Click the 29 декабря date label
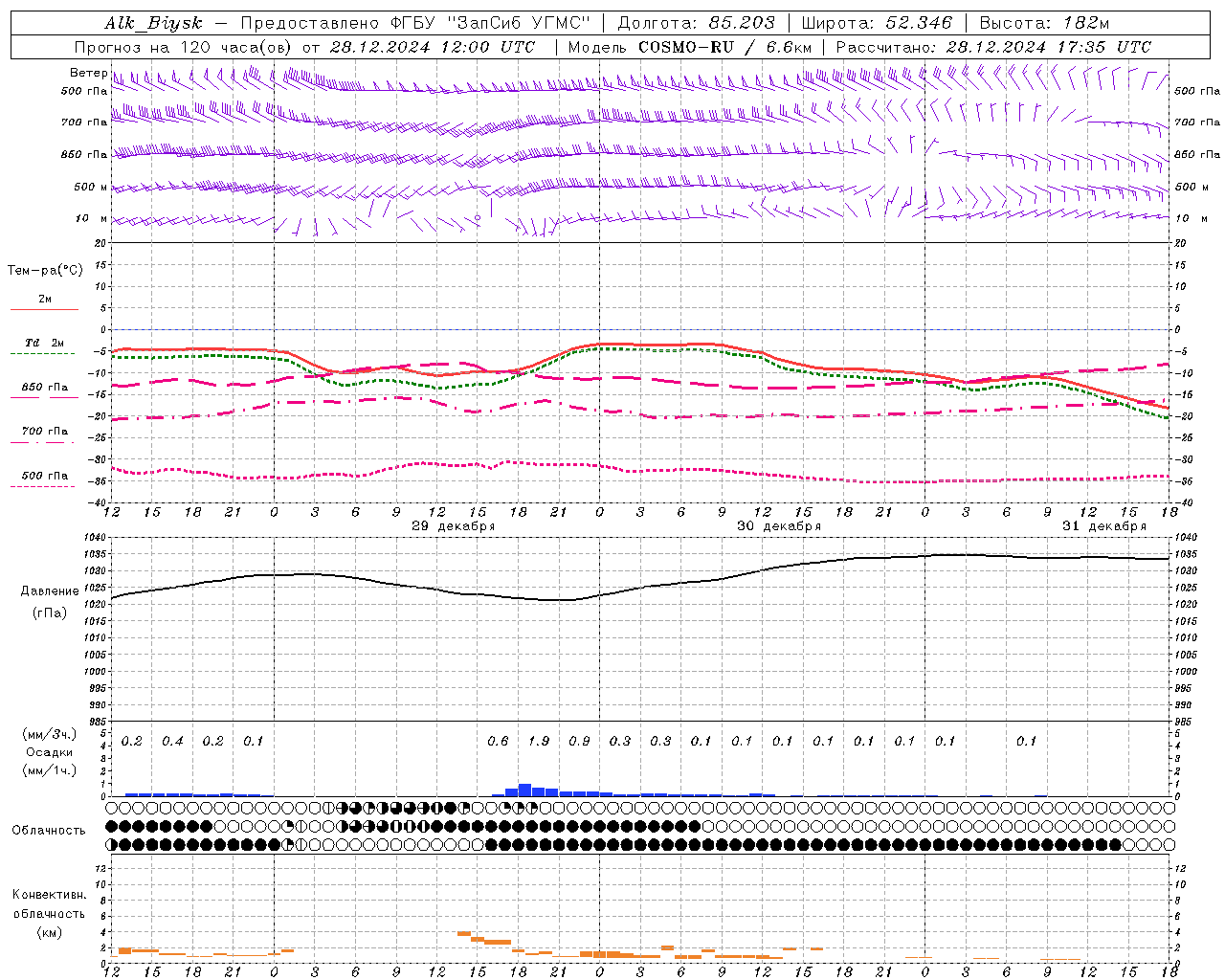Image resolution: width=1225 pixels, height=980 pixels. point(453,526)
